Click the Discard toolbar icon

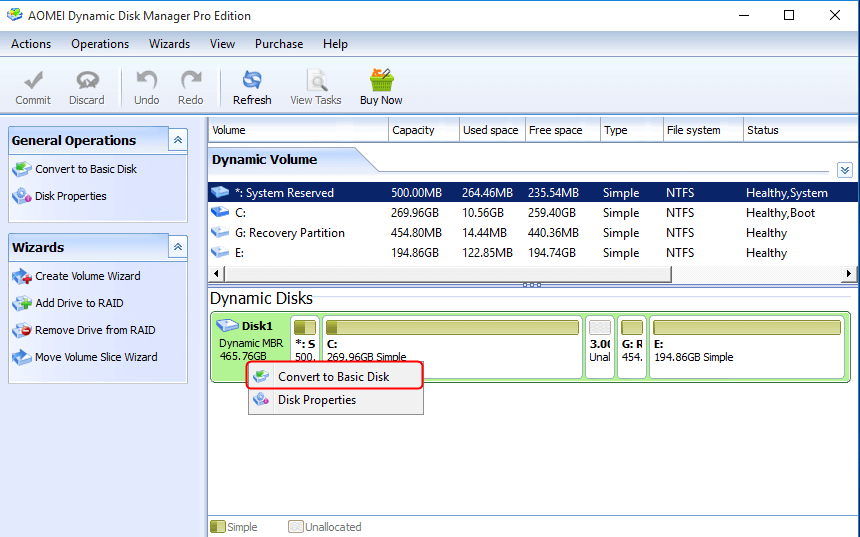click(x=87, y=80)
